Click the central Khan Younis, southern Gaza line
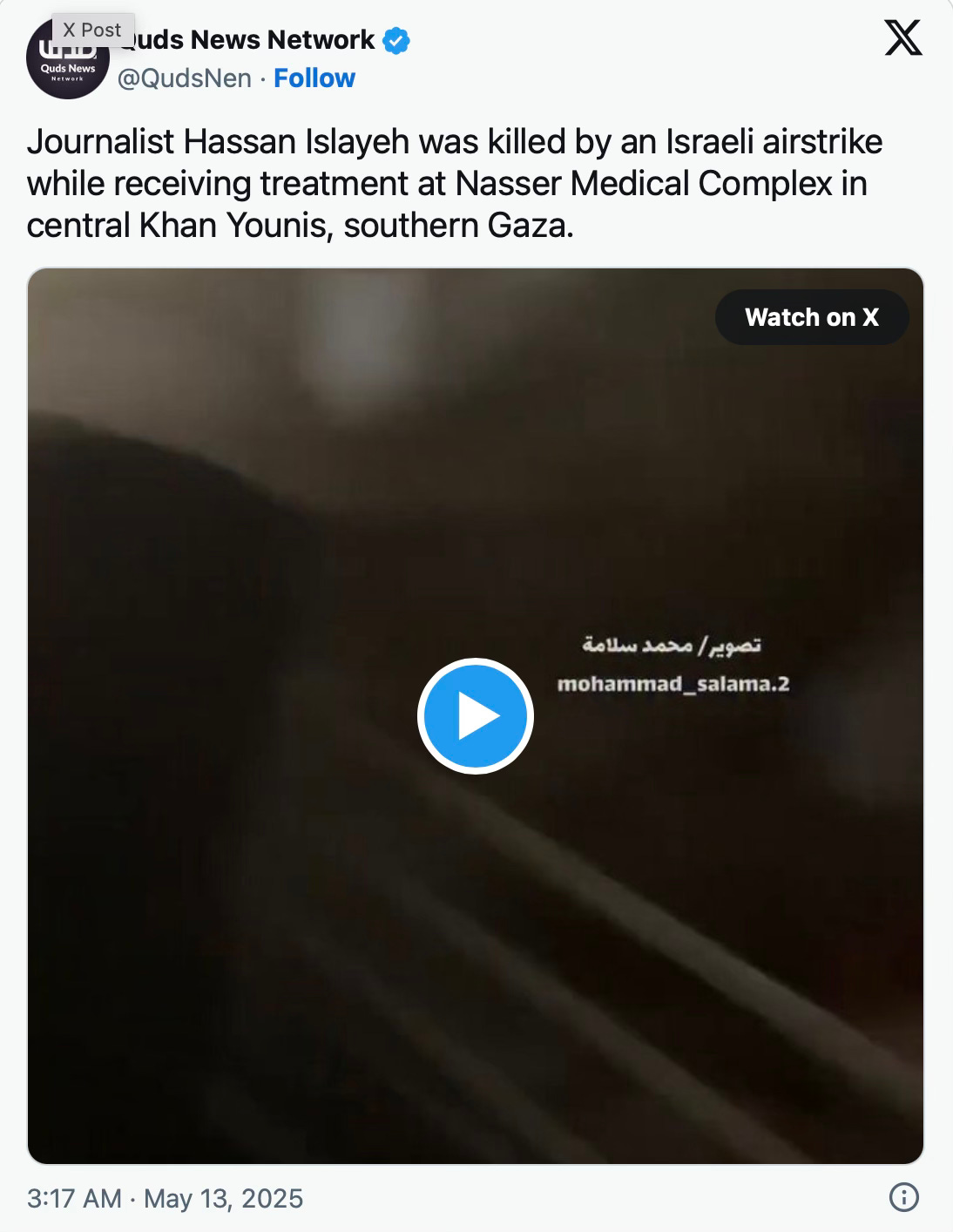Image resolution: width=953 pixels, height=1232 pixels. coord(301,226)
